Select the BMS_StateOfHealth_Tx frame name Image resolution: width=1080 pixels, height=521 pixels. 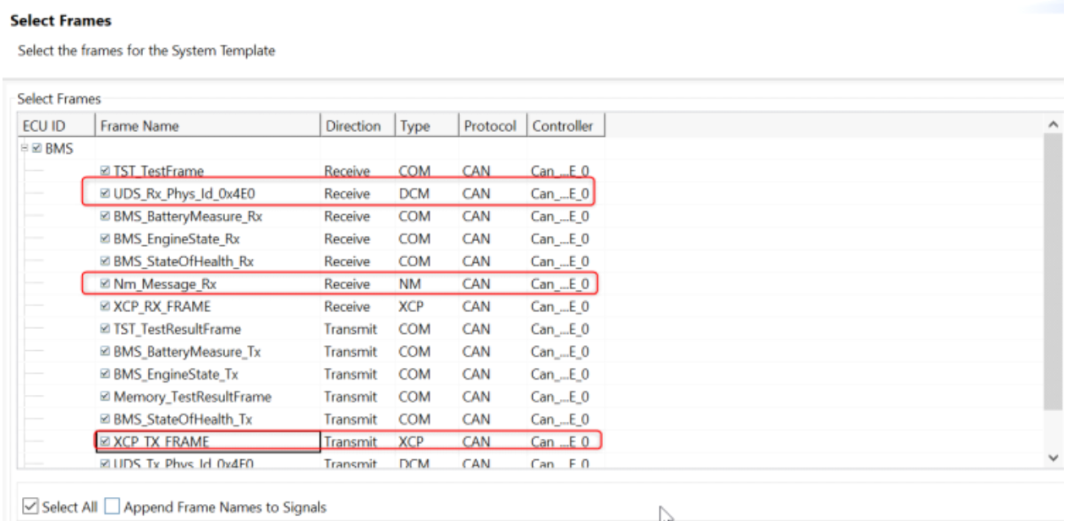click(x=183, y=420)
